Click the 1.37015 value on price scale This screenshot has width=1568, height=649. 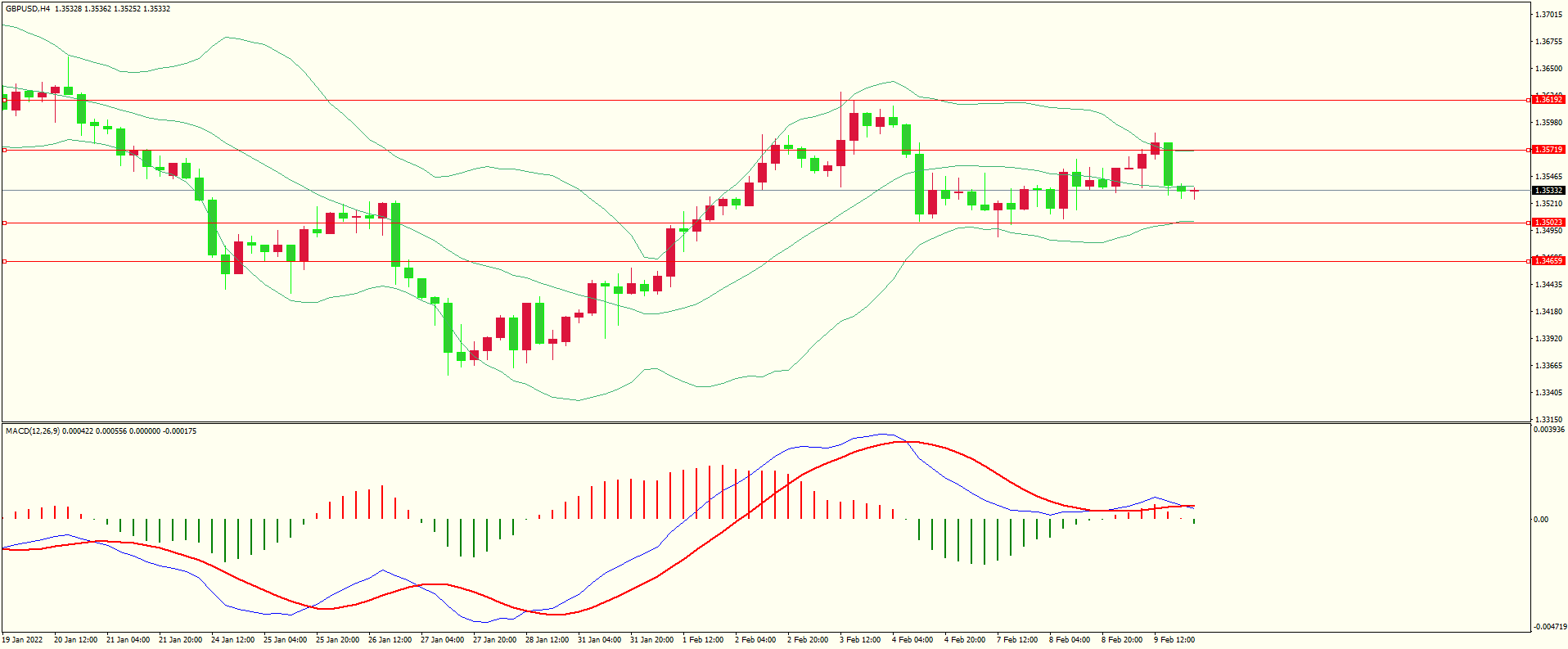click(x=1548, y=15)
